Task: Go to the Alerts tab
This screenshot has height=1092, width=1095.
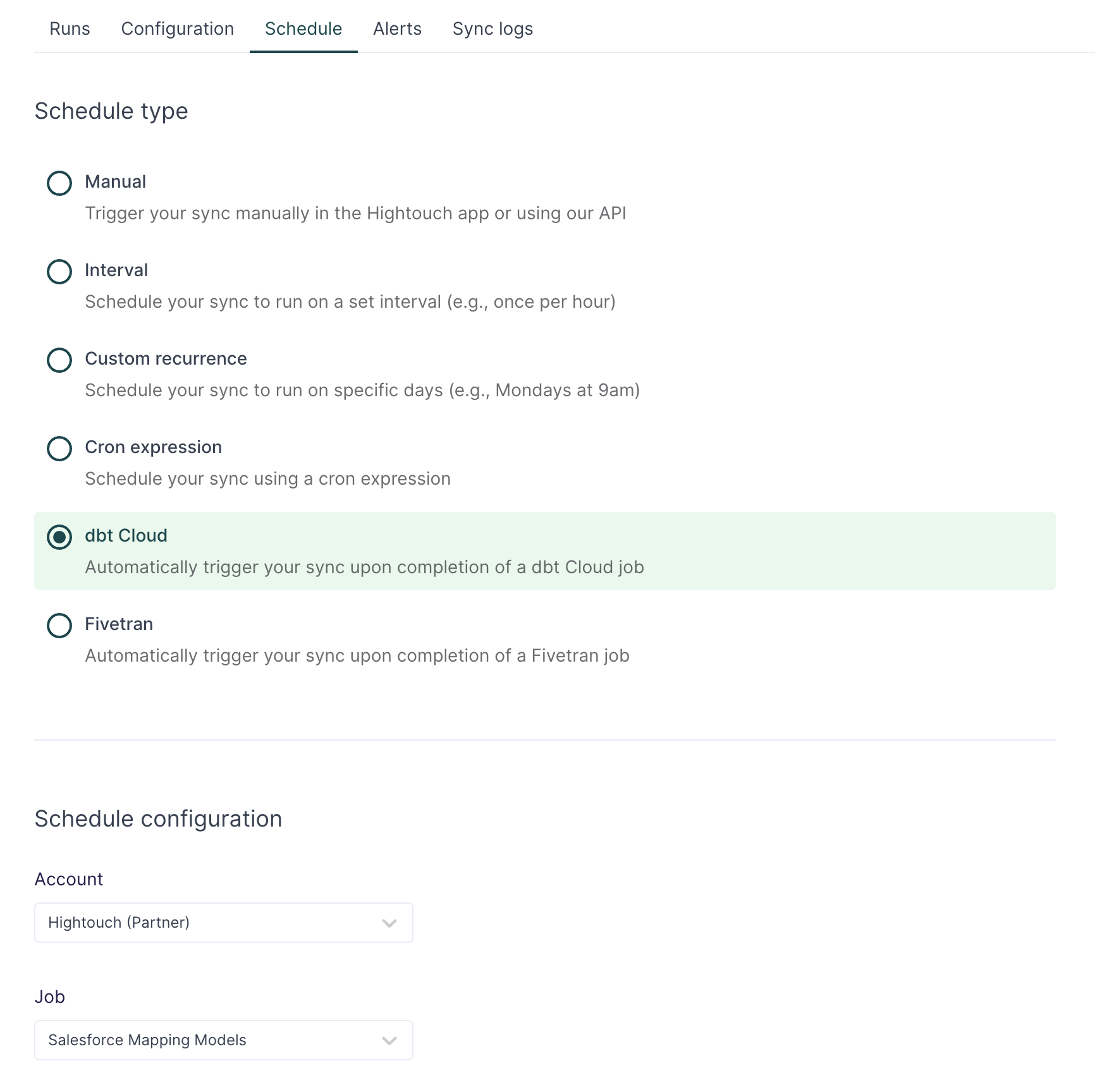Action: (x=397, y=29)
